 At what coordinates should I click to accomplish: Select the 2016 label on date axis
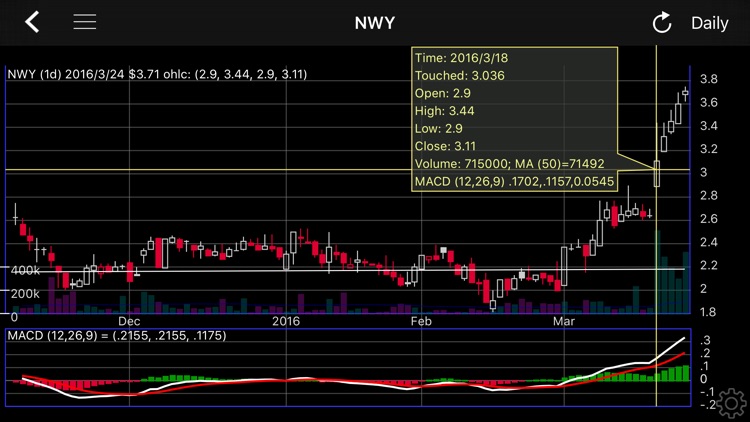pos(286,321)
